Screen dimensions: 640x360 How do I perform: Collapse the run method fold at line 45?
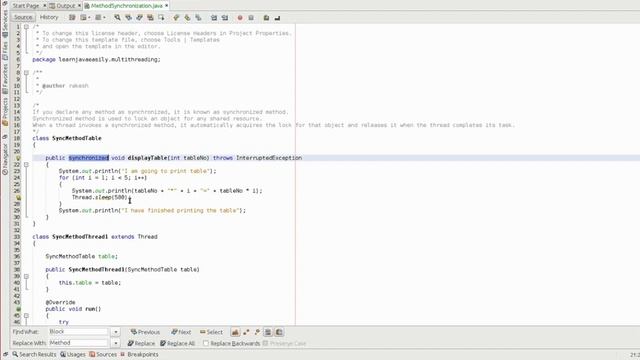tap(26, 316)
